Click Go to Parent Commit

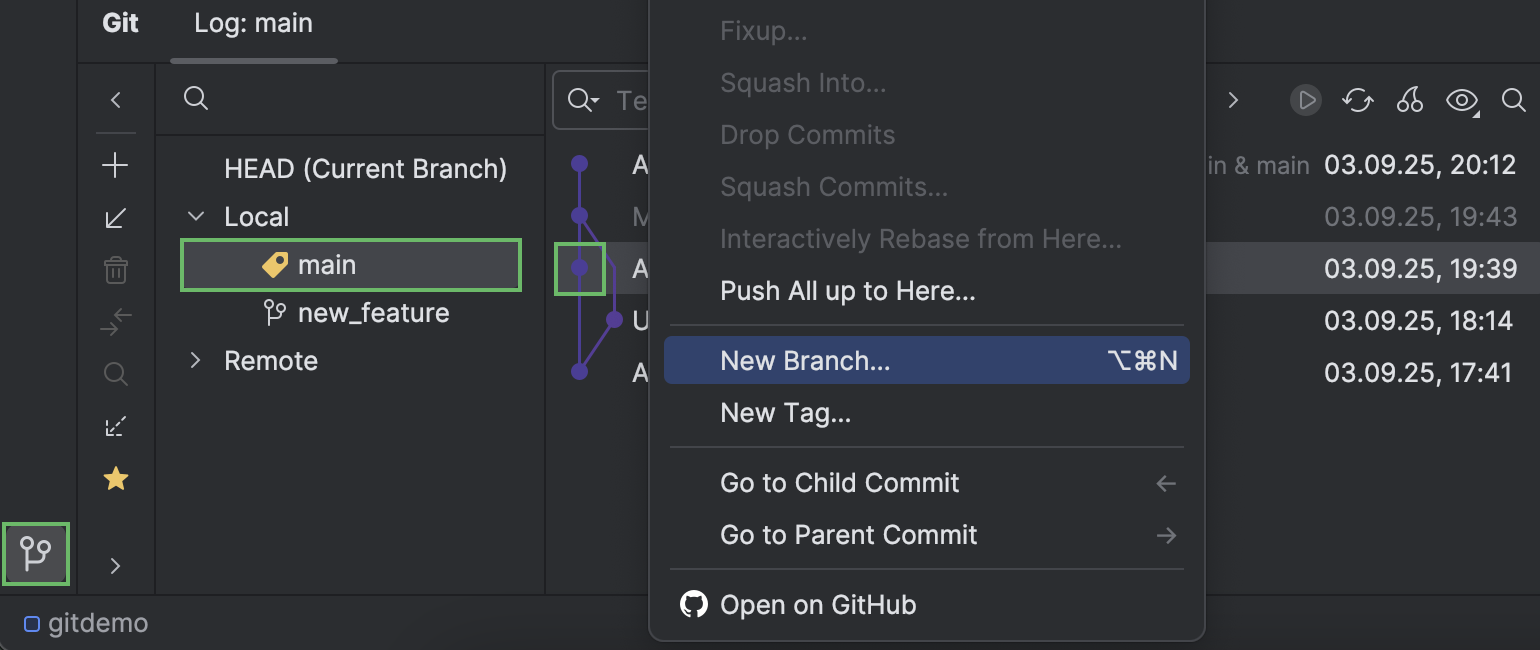(x=848, y=535)
